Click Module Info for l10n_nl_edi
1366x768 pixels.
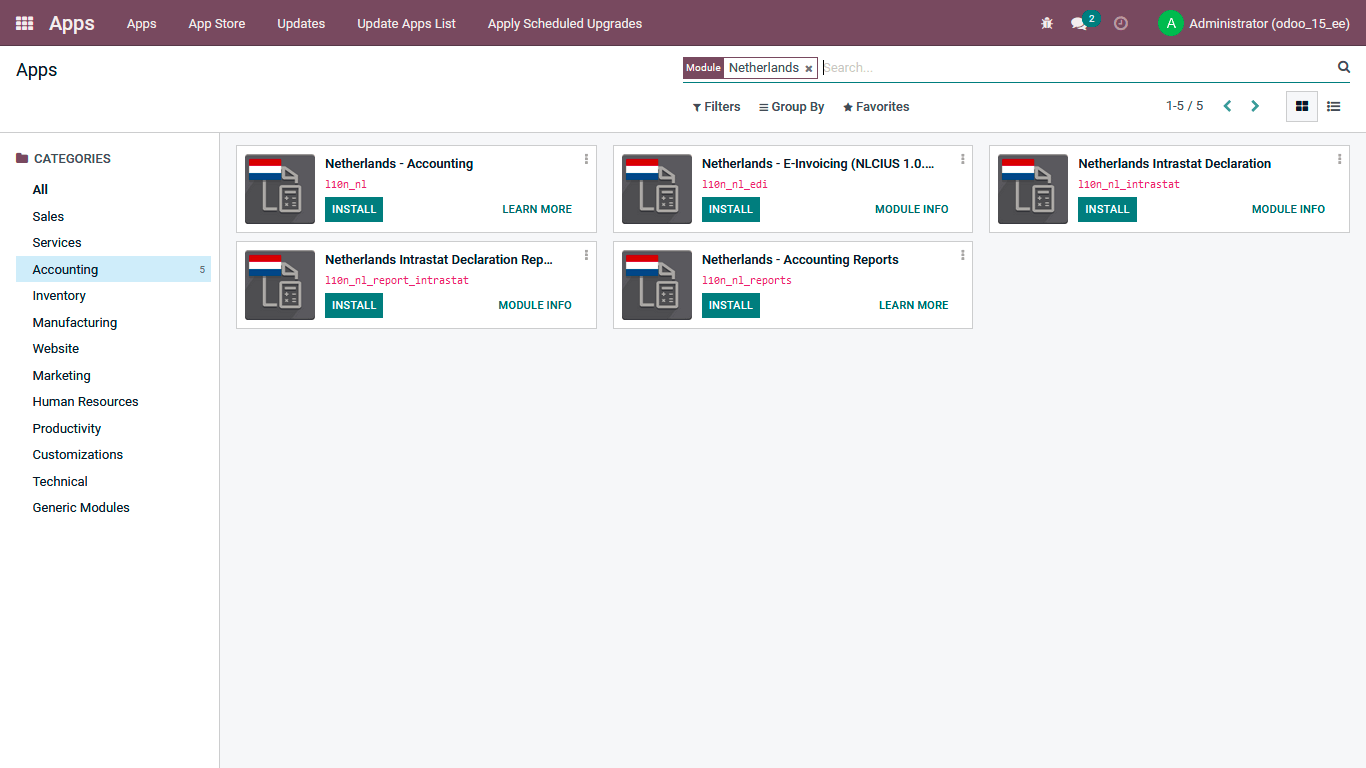click(912, 209)
